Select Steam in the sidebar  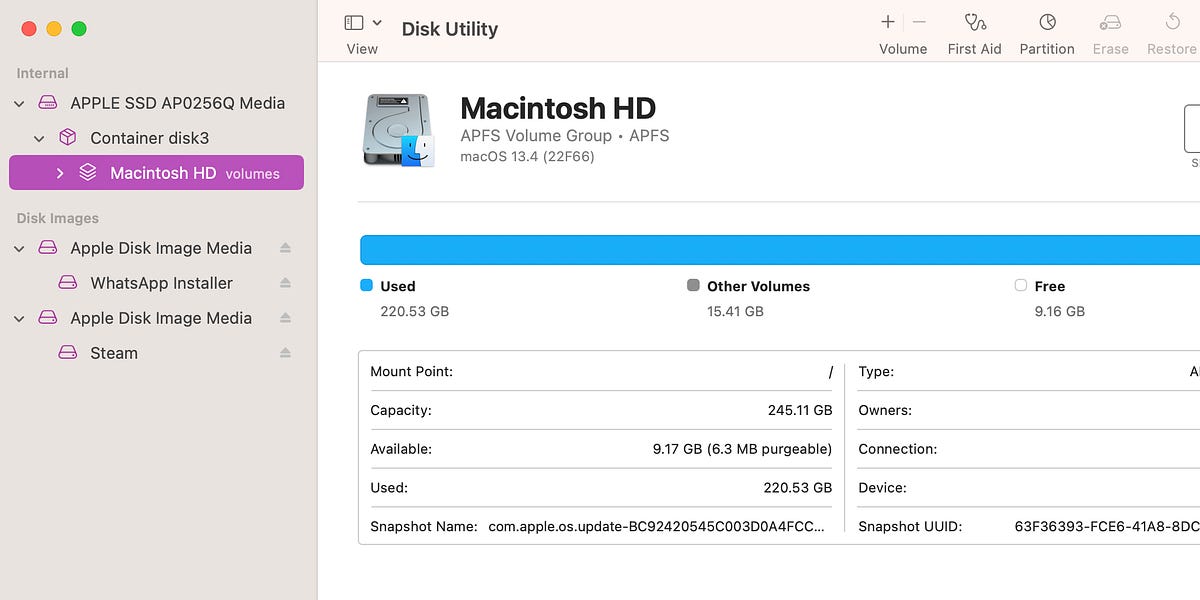tap(113, 353)
